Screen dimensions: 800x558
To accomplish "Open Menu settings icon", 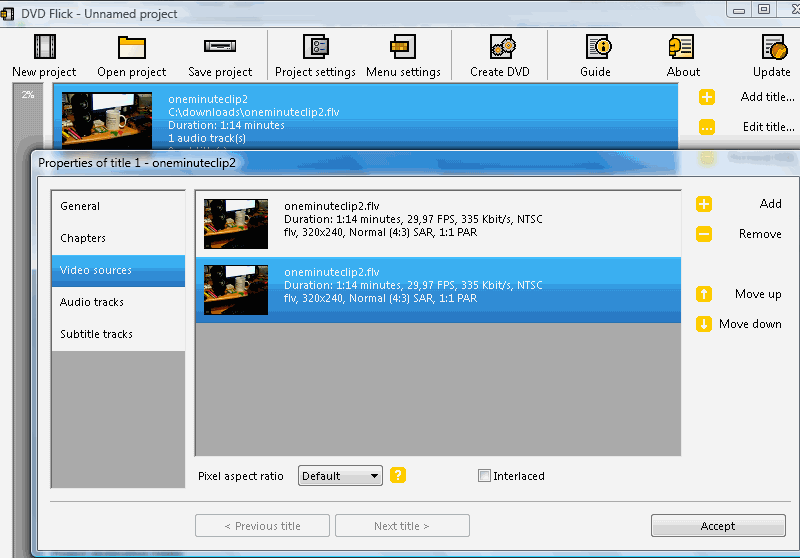I will click(x=403, y=46).
